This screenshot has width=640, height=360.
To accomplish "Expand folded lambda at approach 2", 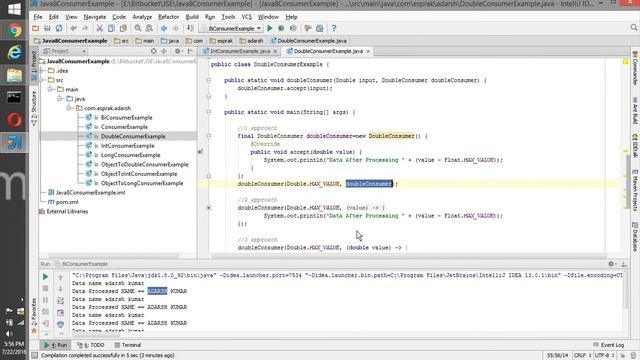I will [209, 208].
